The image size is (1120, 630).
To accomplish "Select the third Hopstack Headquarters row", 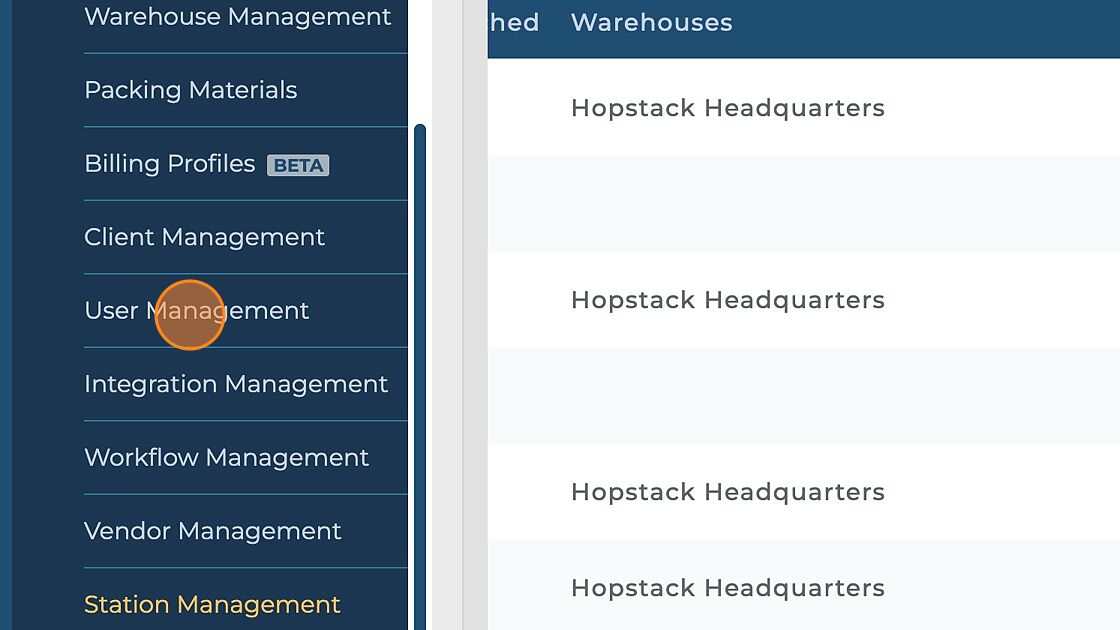I will (728, 492).
